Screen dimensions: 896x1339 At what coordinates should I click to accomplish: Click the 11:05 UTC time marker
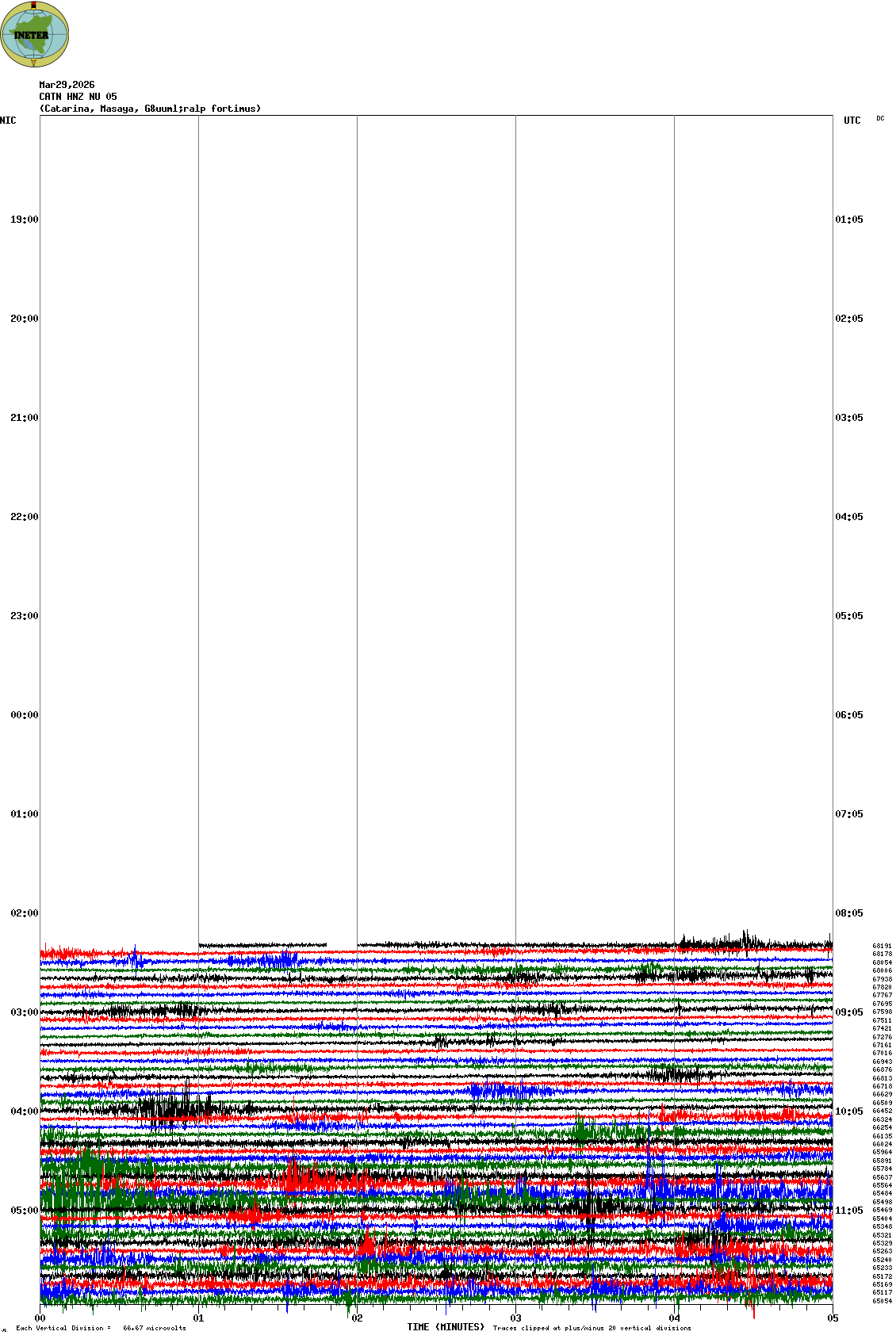point(848,1211)
